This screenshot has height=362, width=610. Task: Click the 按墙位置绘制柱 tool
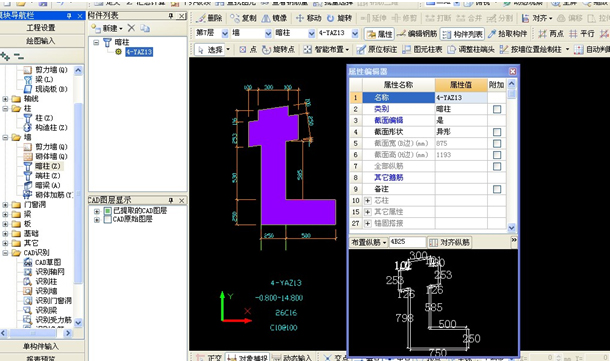[x=531, y=49]
